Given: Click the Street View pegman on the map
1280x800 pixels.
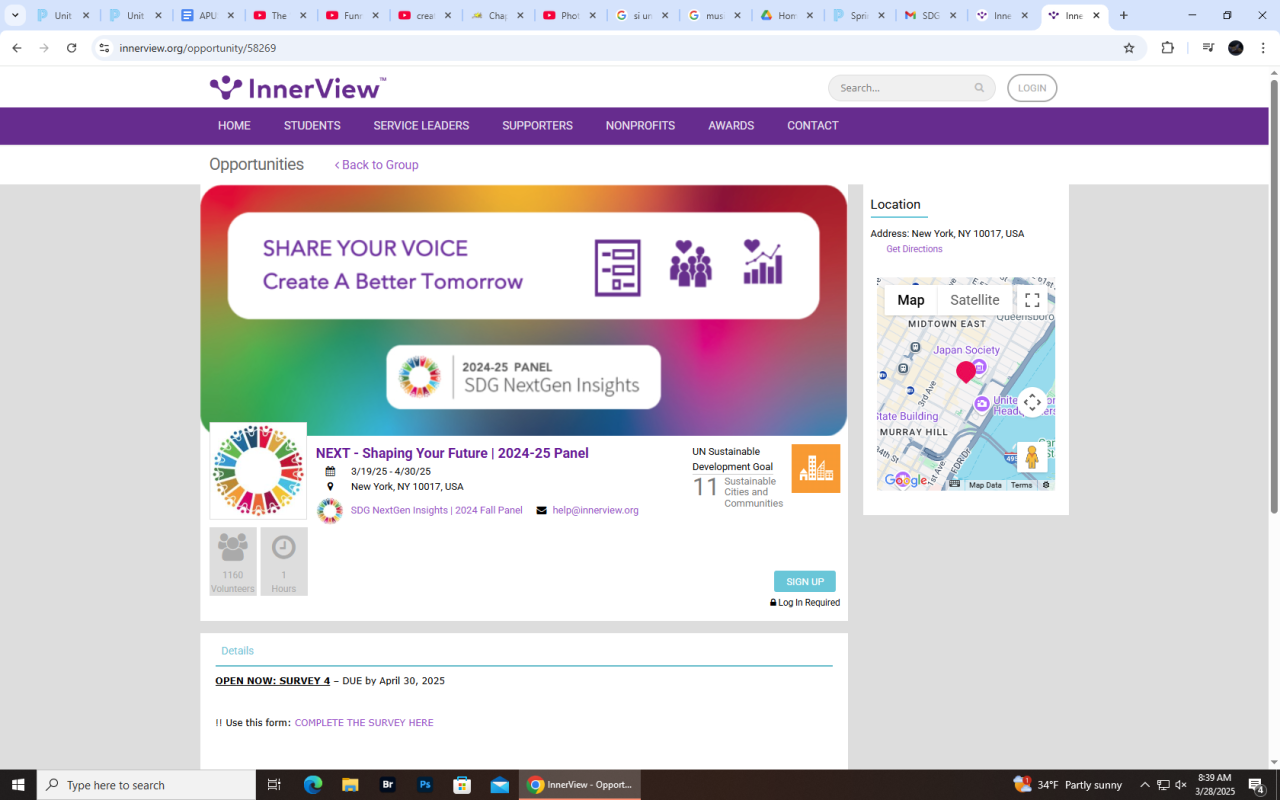Looking at the screenshot, I should point(1032,457).
